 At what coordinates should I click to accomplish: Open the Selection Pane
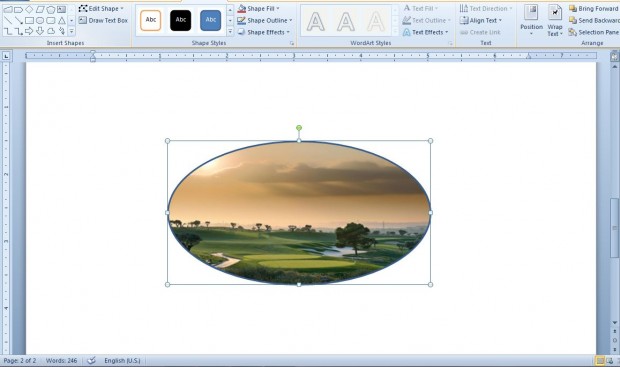(x=594, y=32)
